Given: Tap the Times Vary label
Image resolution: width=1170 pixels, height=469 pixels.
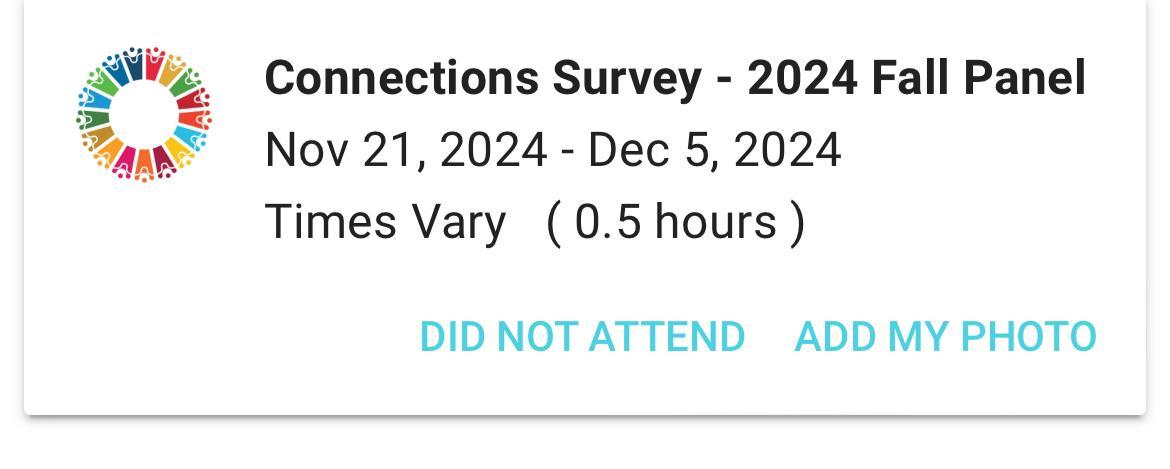Looking at the screenshot, I should coord(385,221).
